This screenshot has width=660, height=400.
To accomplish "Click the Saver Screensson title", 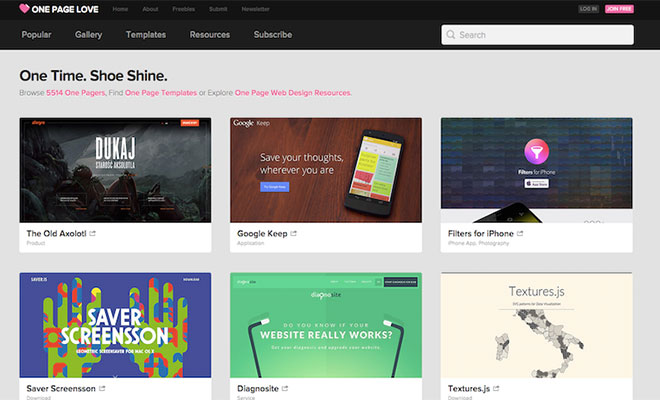I will tap(61, 388).
